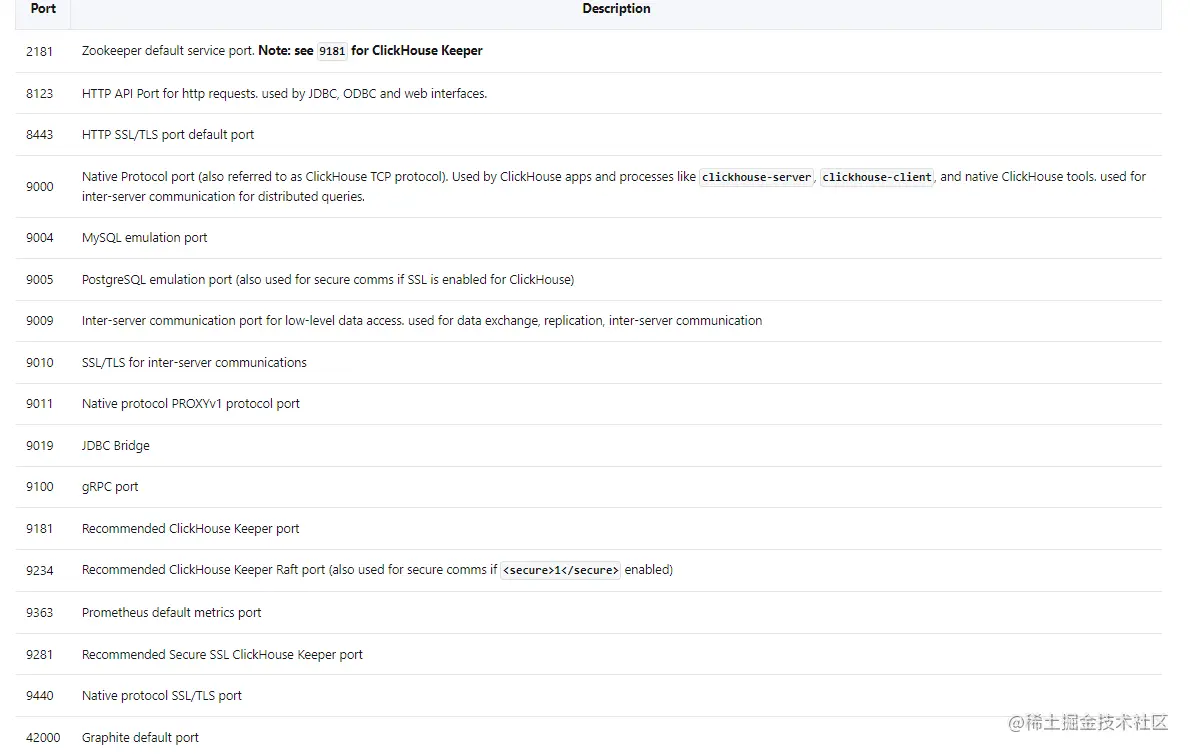Click "Recommended ClickHouse Keeper port" description
The width and height of the screenshot is (1190, 754).
[191, 529]
